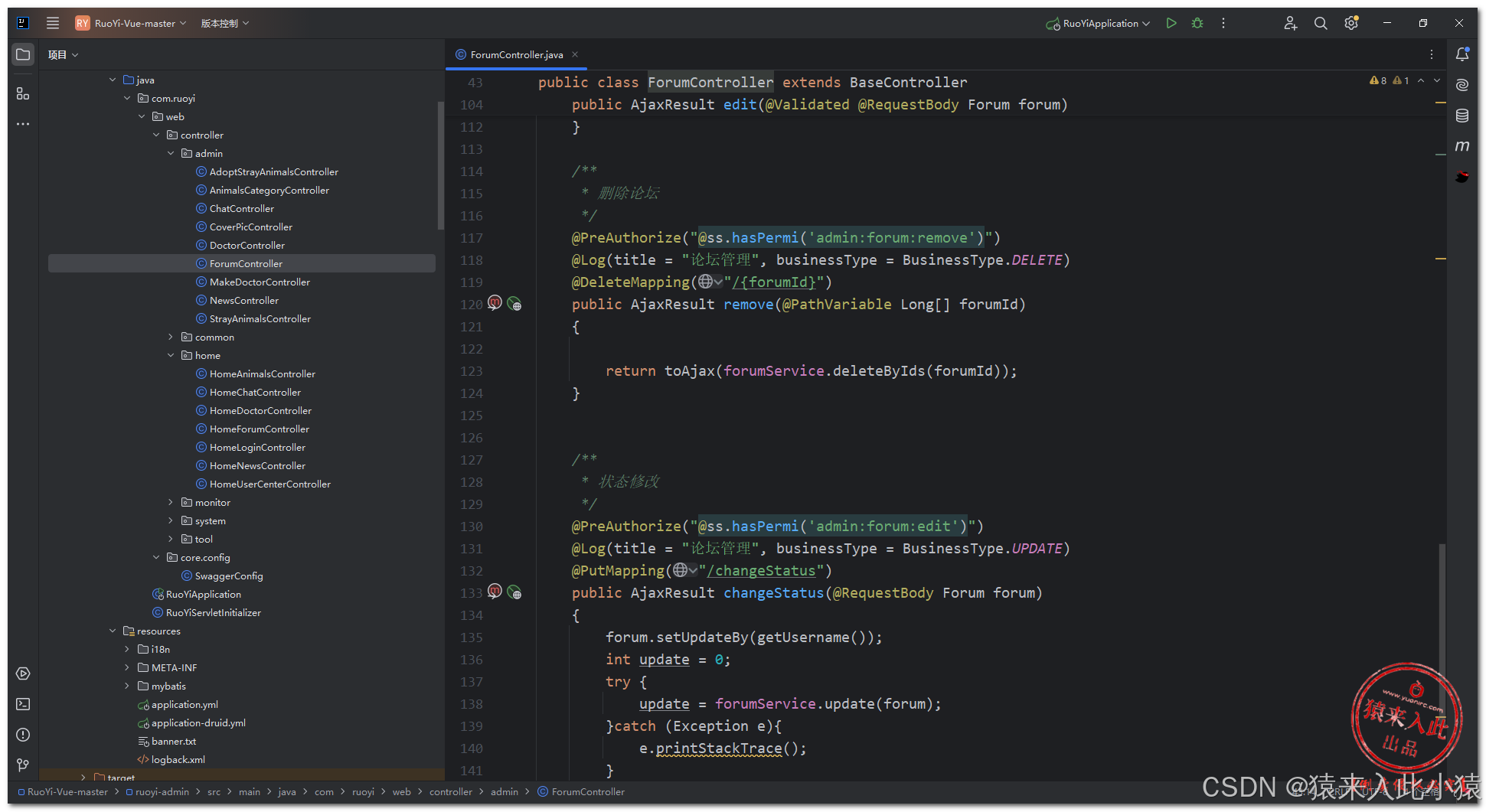This screenshot has height=812, width=1486.
Task: Open the Project tool window icon
Action: point(23,54)
